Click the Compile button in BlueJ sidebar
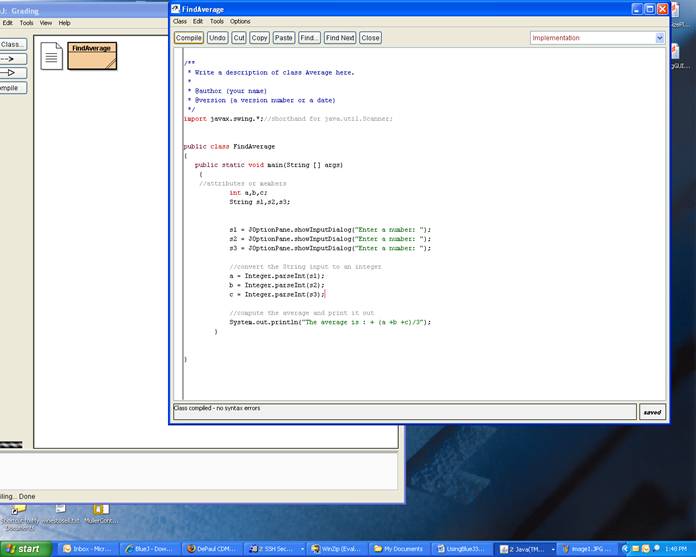Screen dimensions: 696x557 coord(13,88)
